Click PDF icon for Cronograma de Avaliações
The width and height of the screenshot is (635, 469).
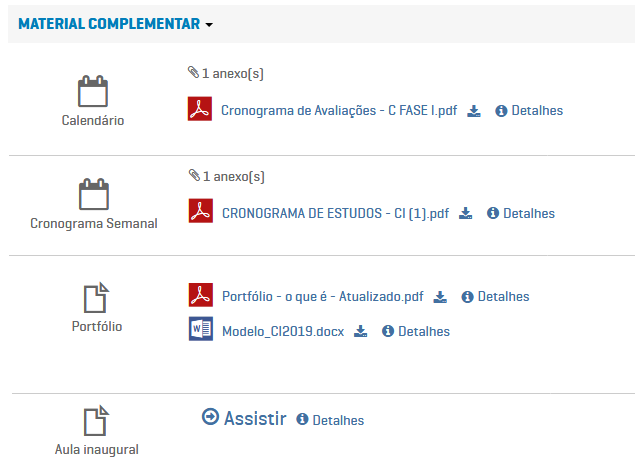(200, 110)
